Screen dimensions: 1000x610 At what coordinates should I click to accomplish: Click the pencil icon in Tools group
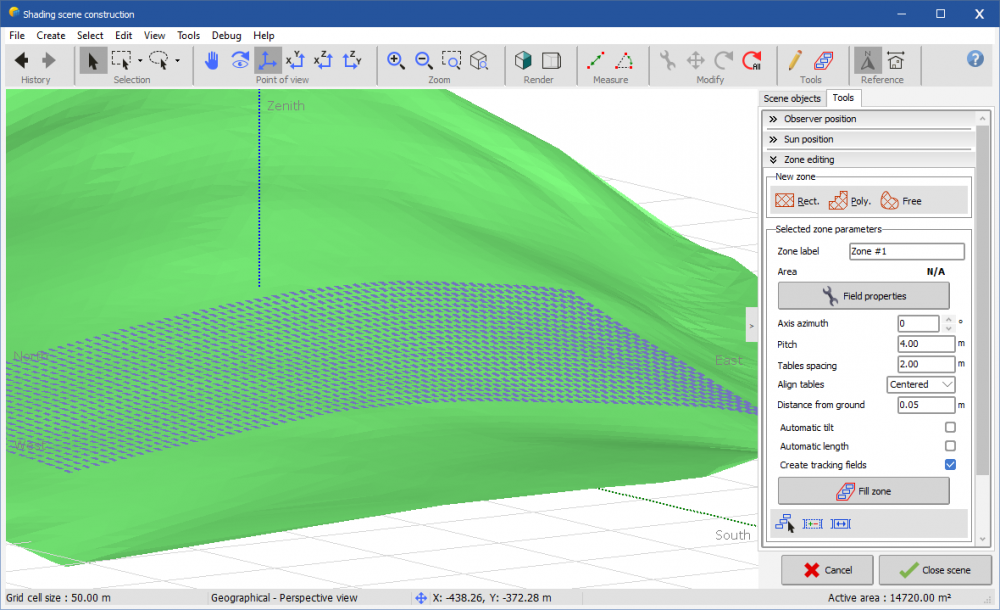(795, 60)
